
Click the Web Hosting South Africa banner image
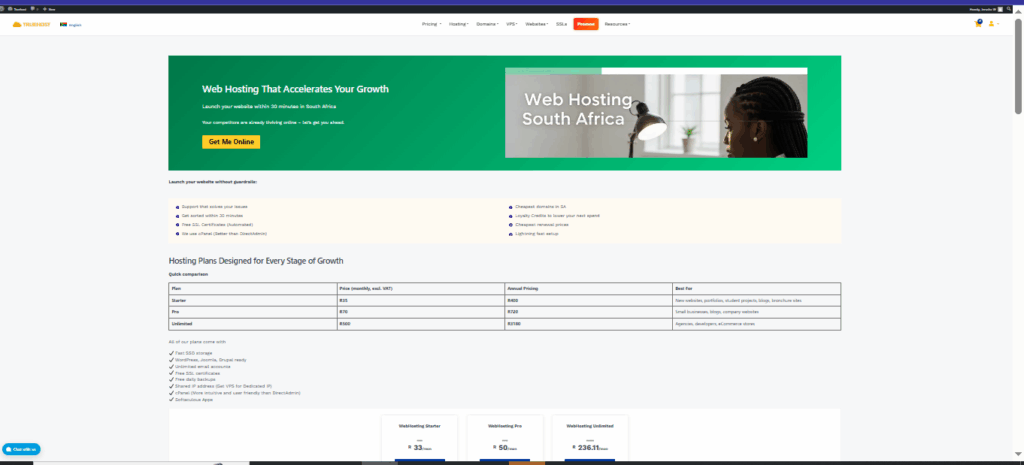tap(656, 113)
